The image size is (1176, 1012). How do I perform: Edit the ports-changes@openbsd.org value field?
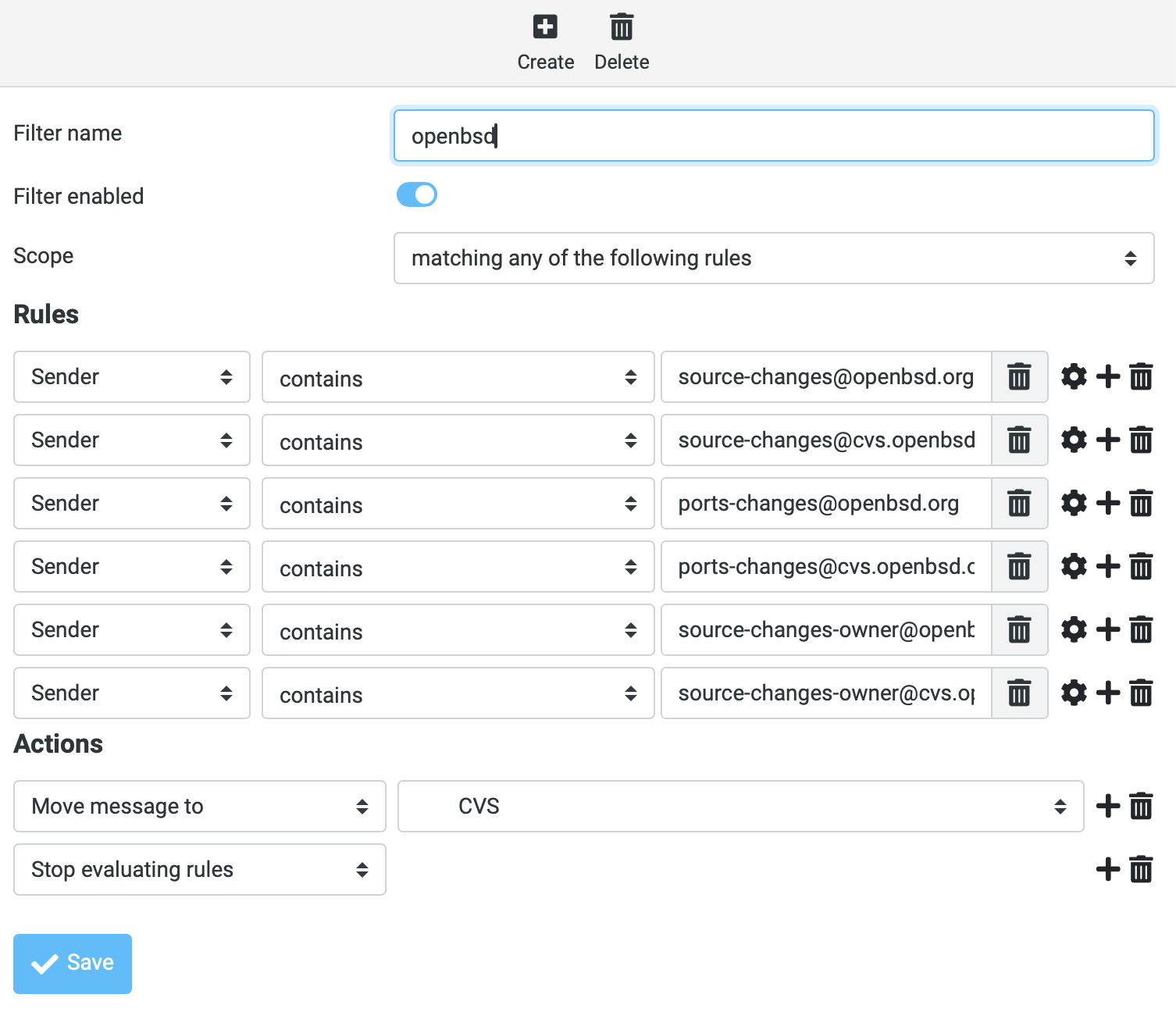[826, 503]
